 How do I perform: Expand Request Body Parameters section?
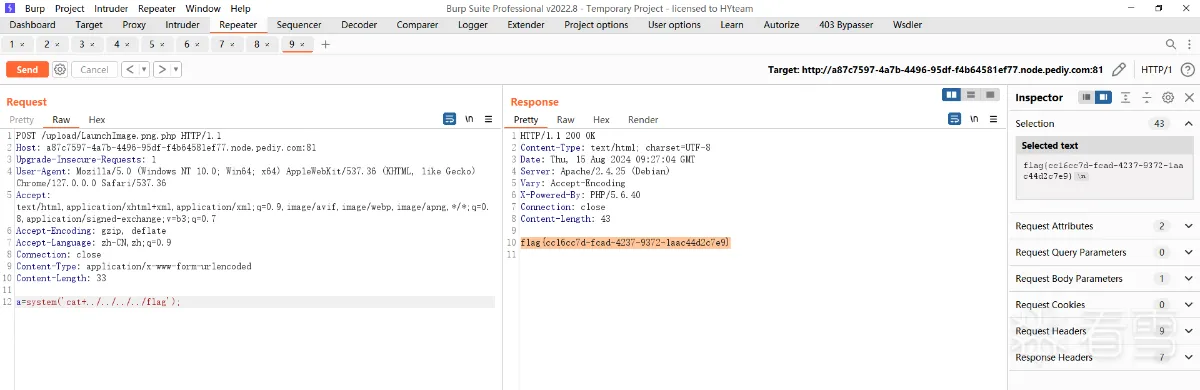[x=1188, y=278]
